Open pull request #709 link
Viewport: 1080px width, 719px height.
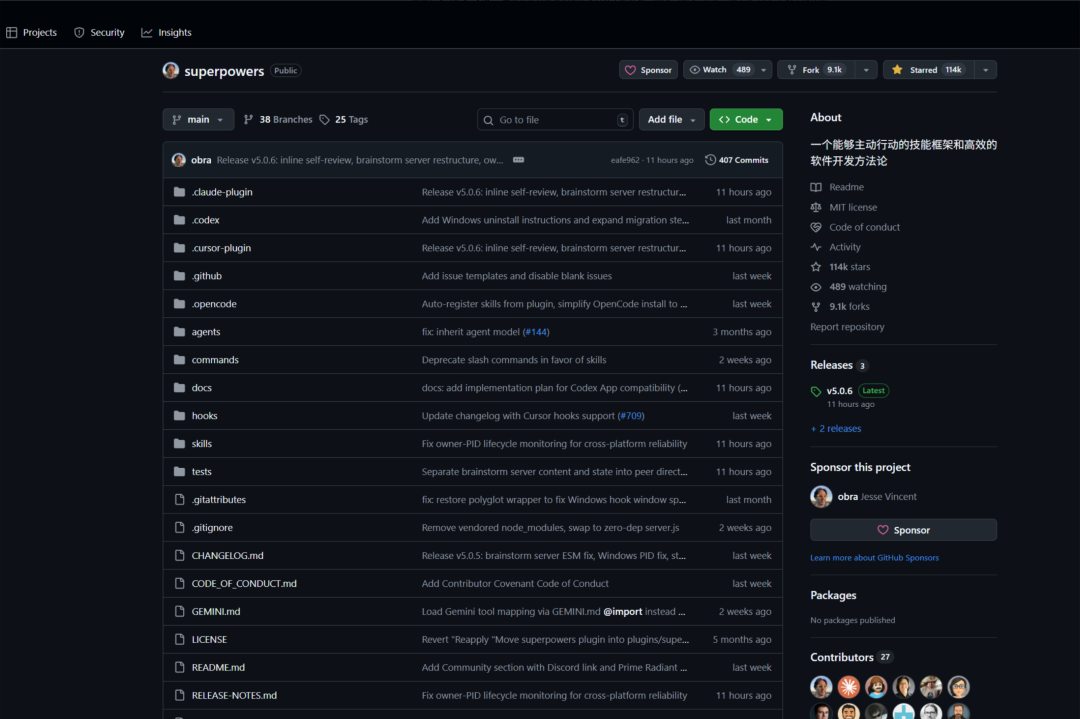pyautogui.click(x=631, y=415)
